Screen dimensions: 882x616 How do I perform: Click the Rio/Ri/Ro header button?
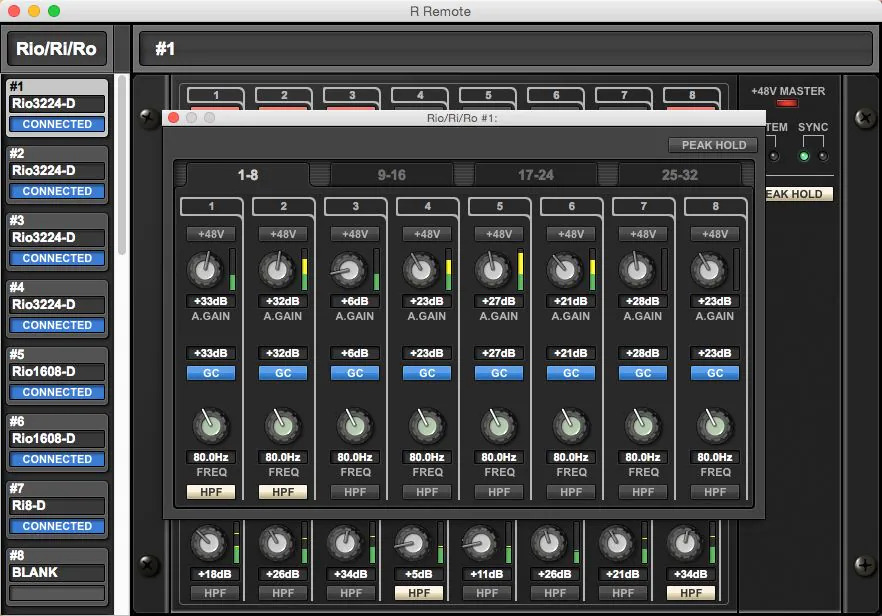coord(57,48)
